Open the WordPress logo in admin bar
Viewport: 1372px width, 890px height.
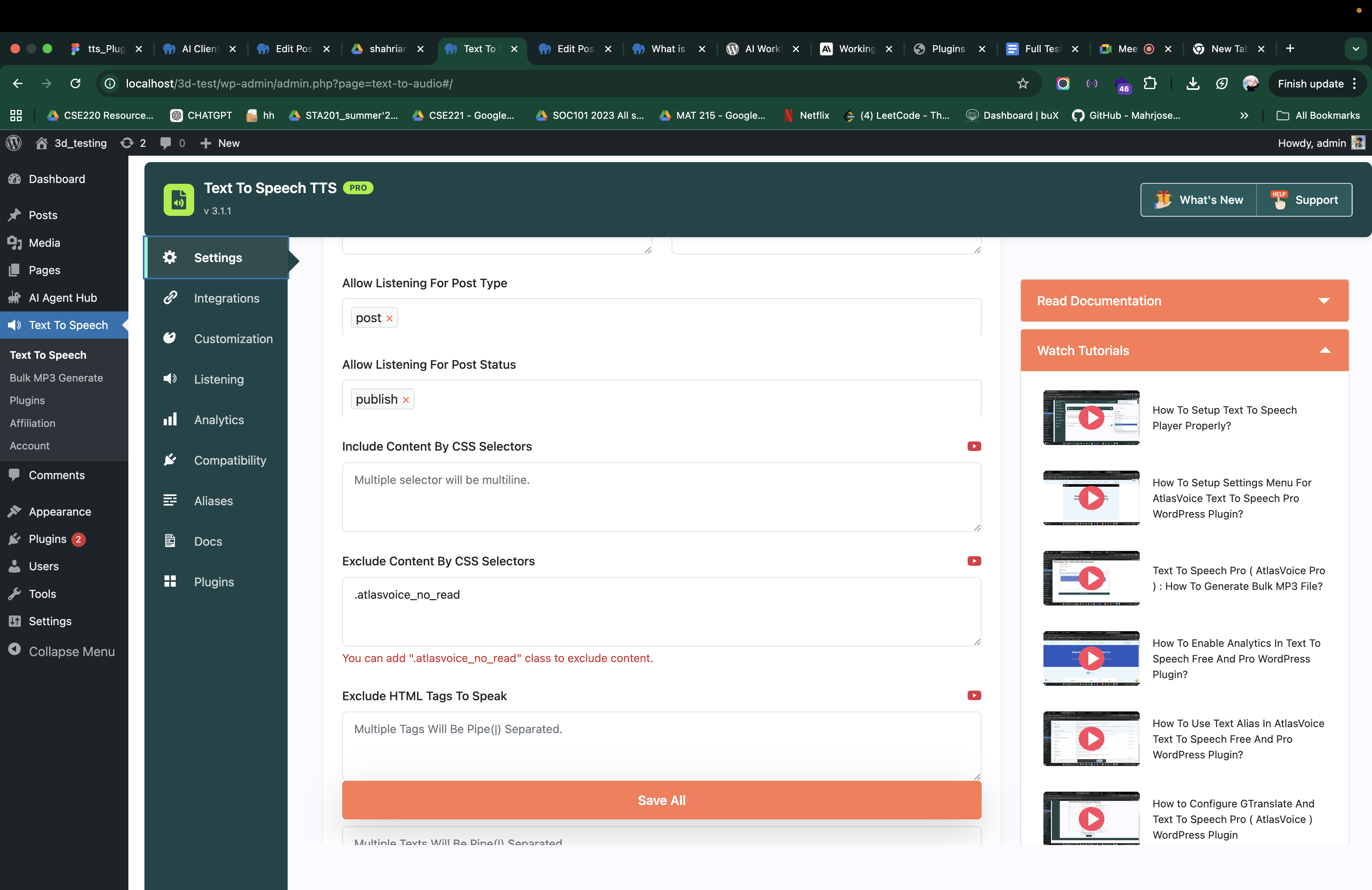pos(13,143)
